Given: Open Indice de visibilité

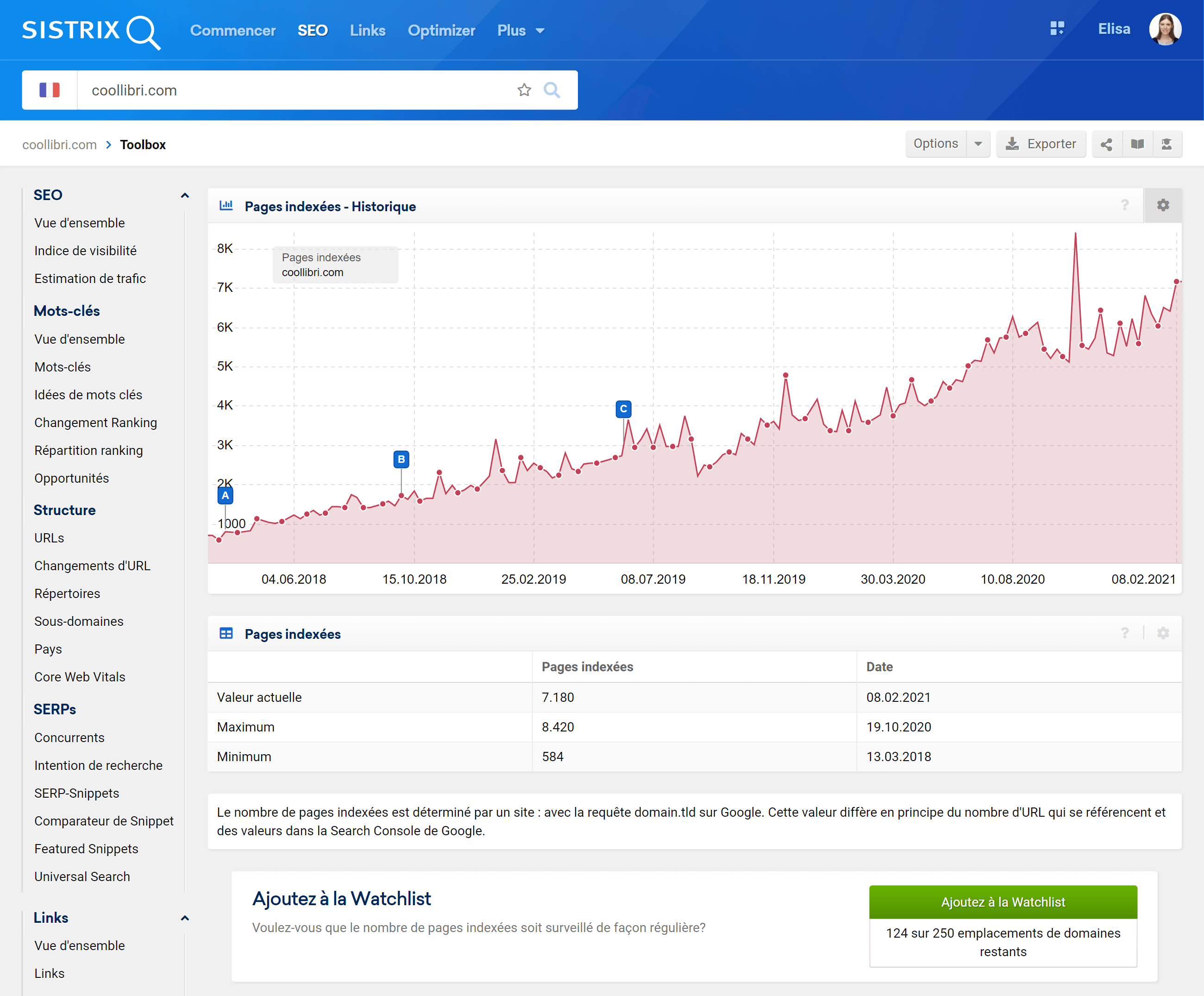Looking at the screenshot, I should 85,251.
